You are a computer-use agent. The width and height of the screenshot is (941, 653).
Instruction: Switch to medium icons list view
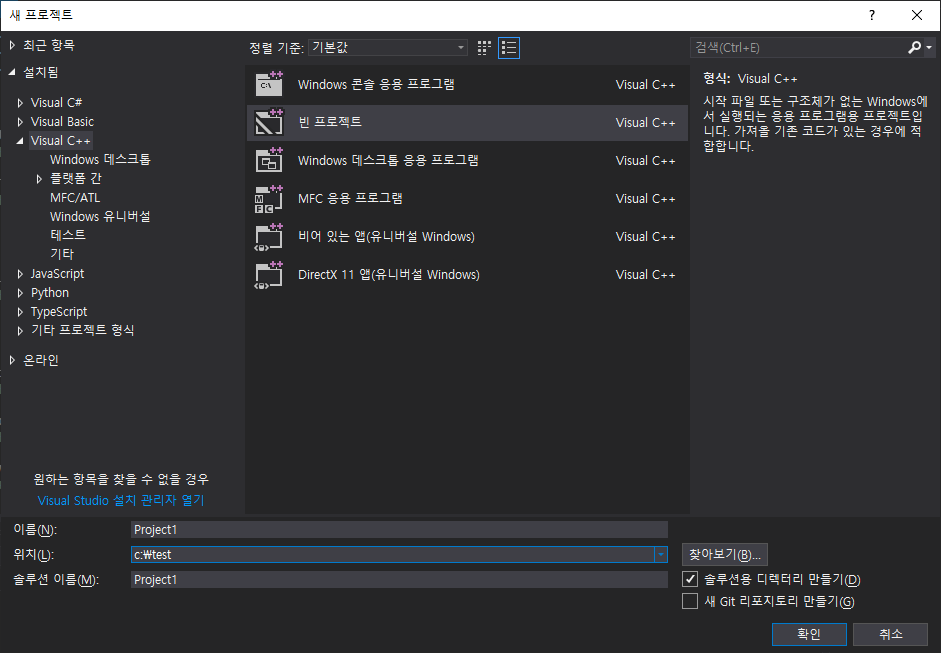509,48
